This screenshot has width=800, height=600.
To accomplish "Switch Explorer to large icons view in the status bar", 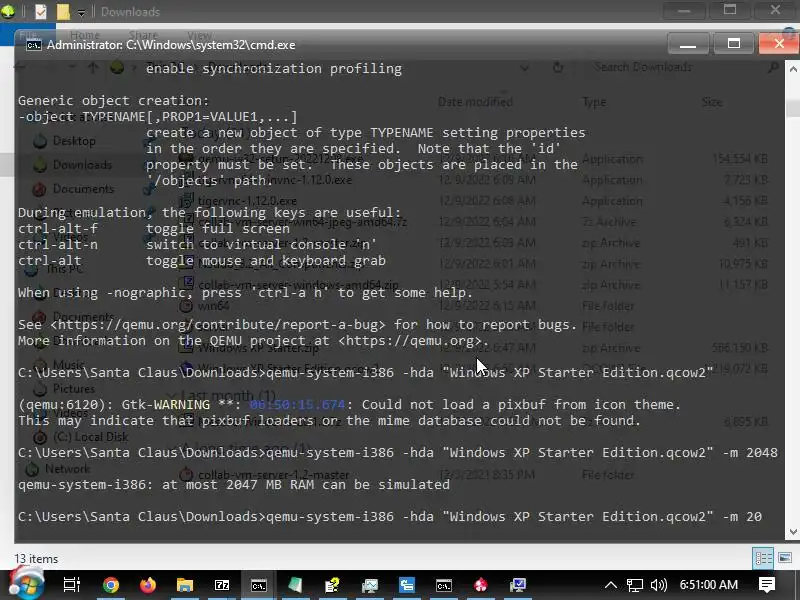I will pyautogui.click(x=785, y=558).
